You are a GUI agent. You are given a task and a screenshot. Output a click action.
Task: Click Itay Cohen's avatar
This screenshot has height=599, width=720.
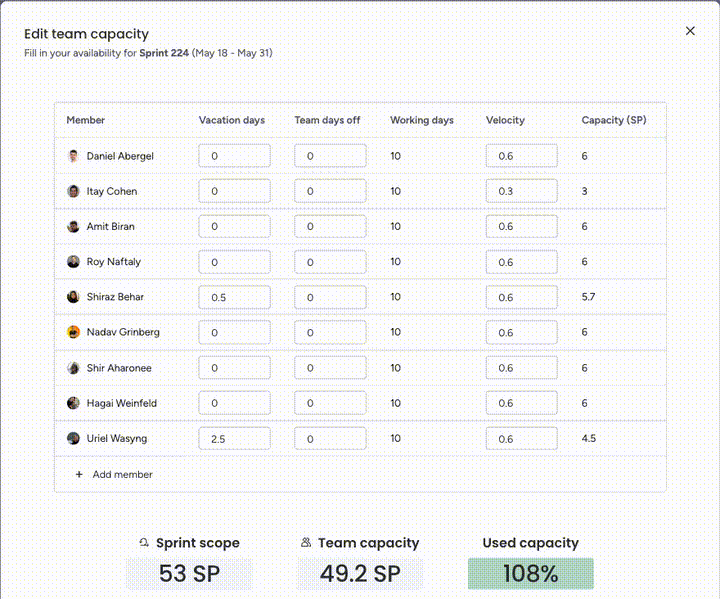(x=73, y=191)
